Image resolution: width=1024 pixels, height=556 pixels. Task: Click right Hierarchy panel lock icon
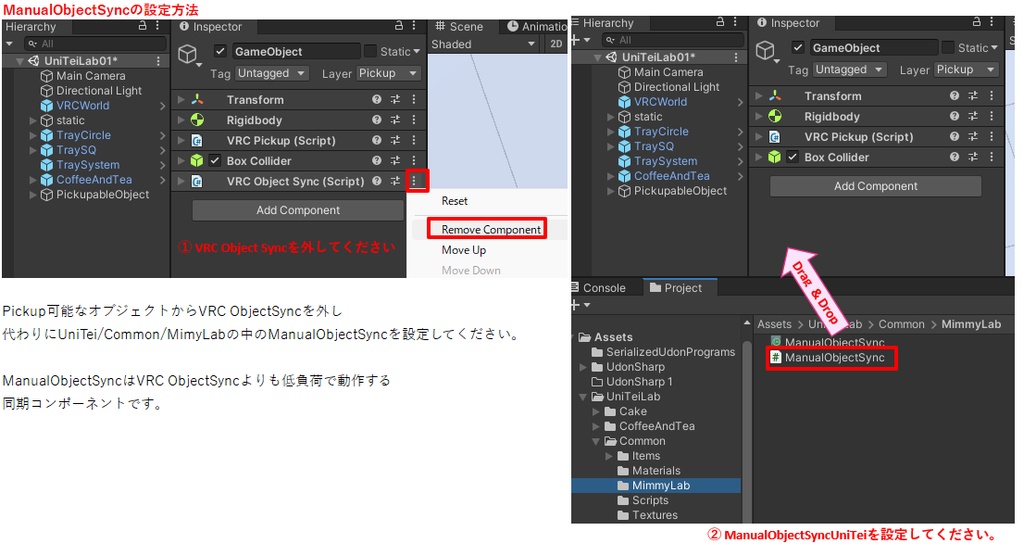[x=720, y=22]
